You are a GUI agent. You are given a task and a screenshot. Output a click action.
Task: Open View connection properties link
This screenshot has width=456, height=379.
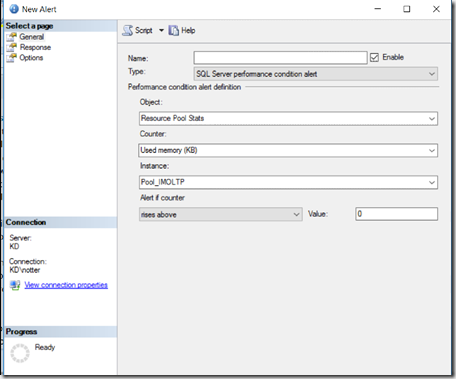point(66,285)
